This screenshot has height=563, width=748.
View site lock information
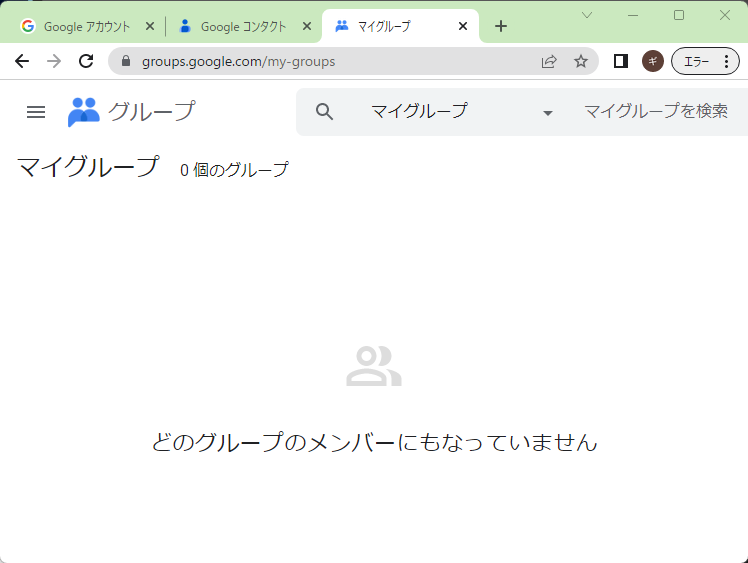(x=126, y=61)
